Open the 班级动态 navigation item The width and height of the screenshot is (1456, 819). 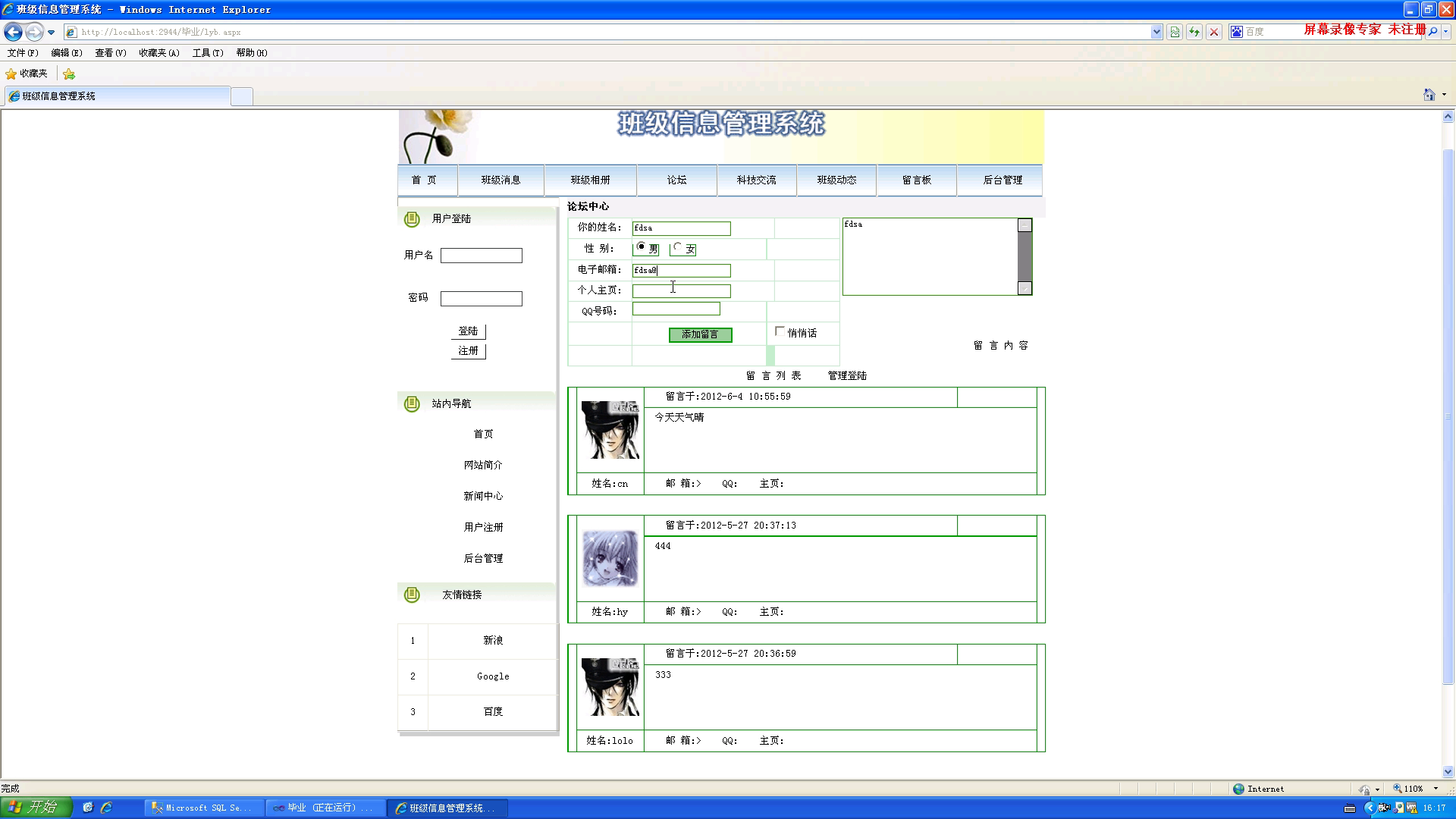[836, 180]
